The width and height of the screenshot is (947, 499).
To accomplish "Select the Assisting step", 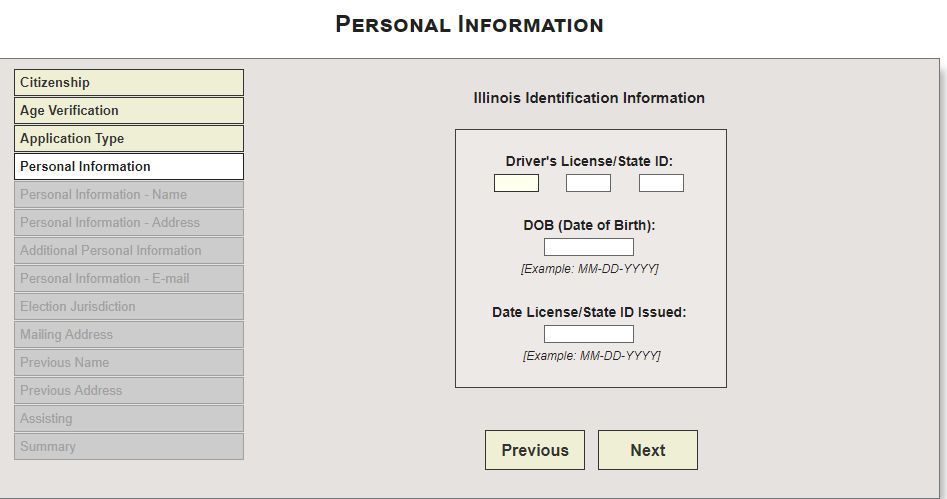I will tap(128, 419).
